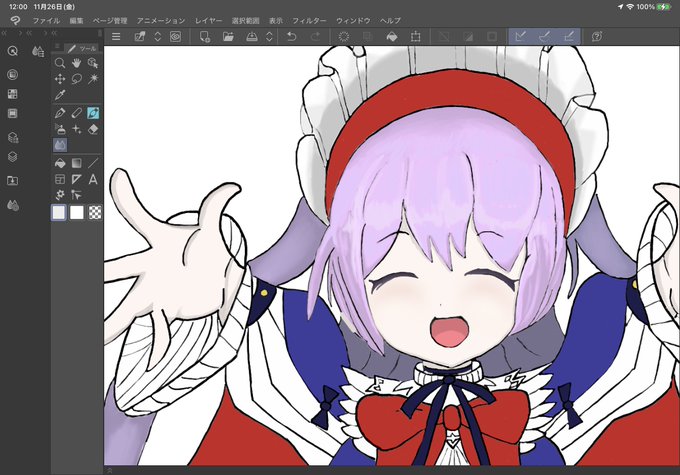The image size is (680, 475).
Task: Select the Hand move-view tool
Action: 76,63
